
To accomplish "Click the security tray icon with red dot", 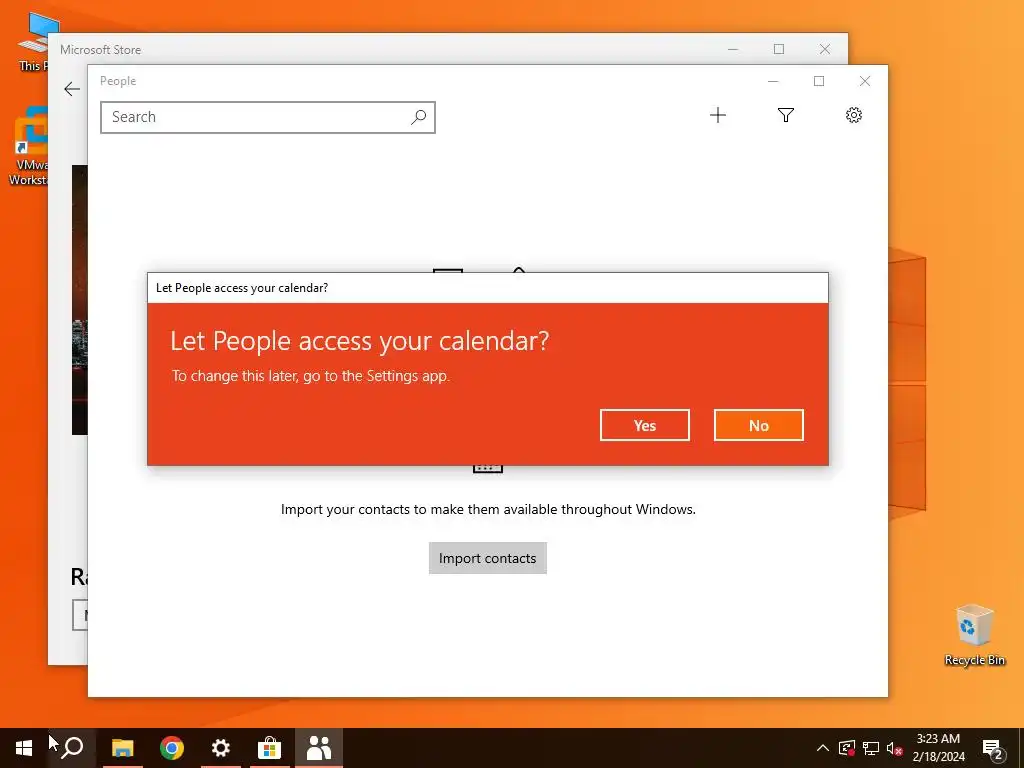I will point(847,748).
